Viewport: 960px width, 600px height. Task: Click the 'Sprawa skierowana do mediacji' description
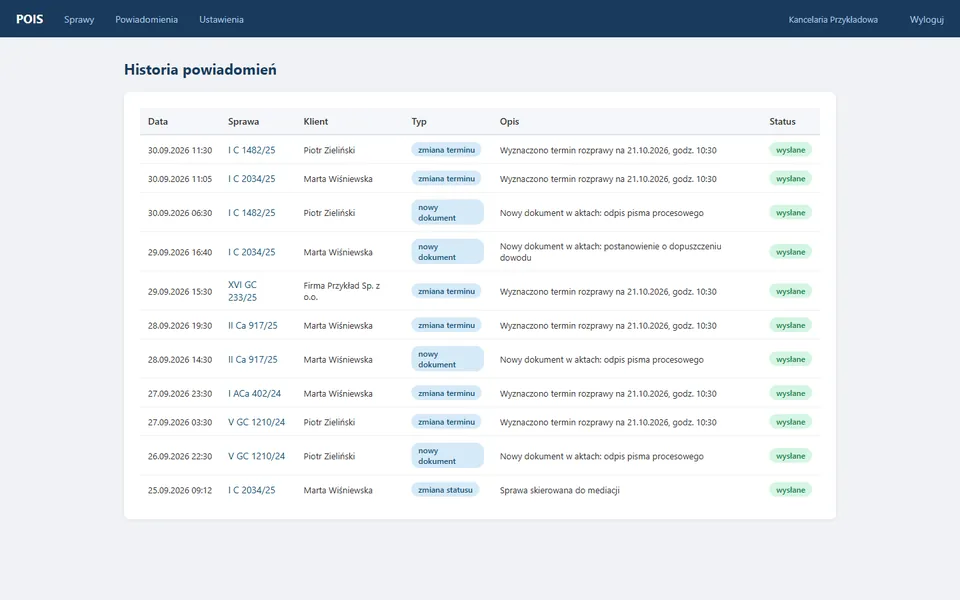pos(560,490)
